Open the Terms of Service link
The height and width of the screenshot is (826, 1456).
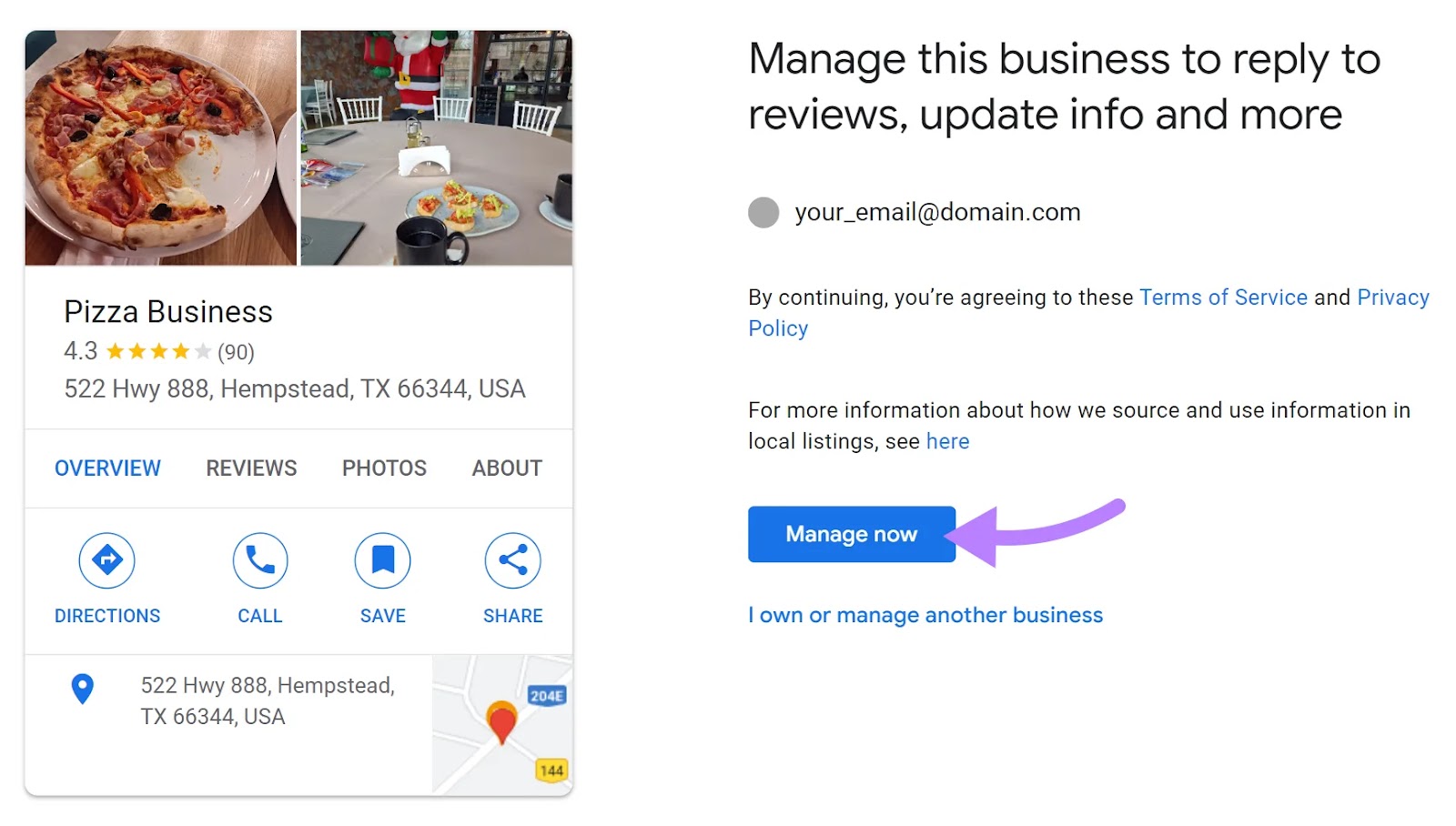tap(1223, 297)
